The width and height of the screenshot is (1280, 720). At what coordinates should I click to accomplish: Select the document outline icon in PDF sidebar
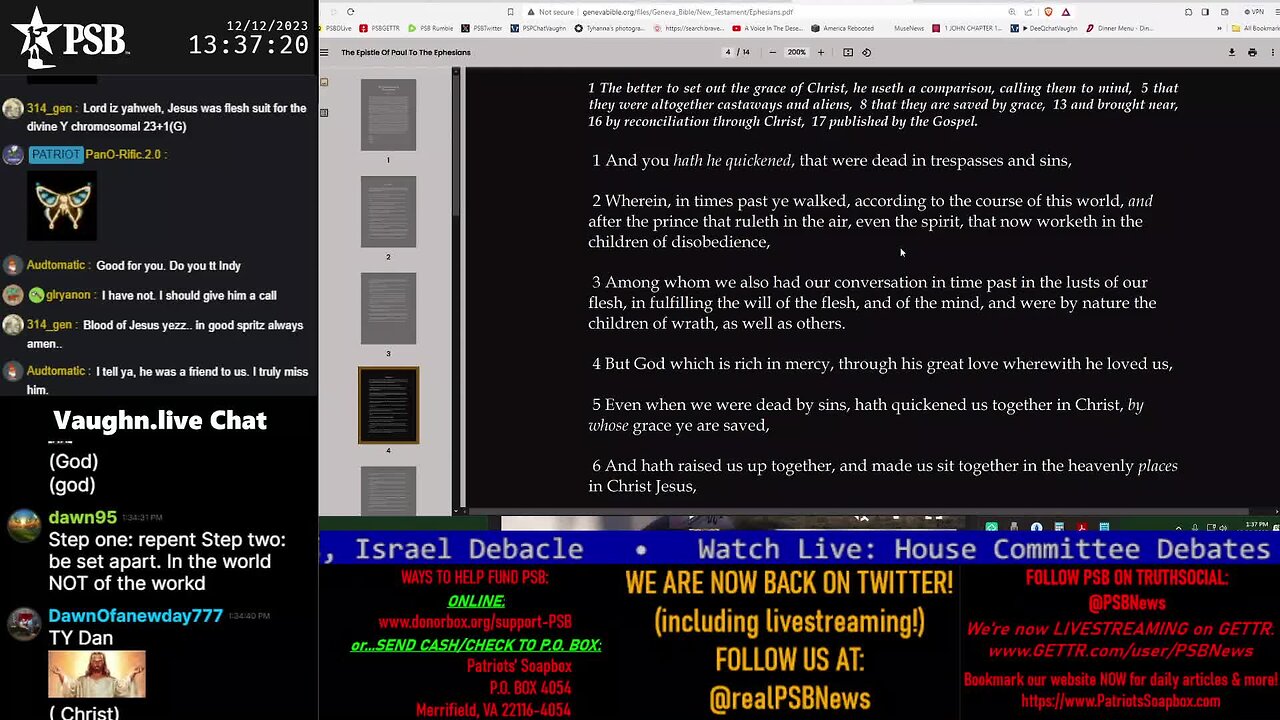[324, 113]
